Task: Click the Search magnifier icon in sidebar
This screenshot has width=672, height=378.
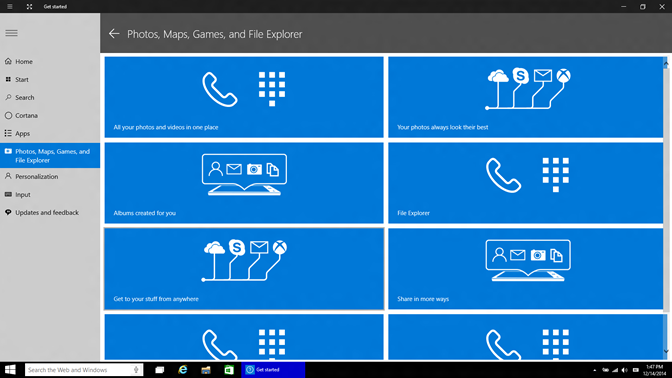Action: click(x=8, y=97)
